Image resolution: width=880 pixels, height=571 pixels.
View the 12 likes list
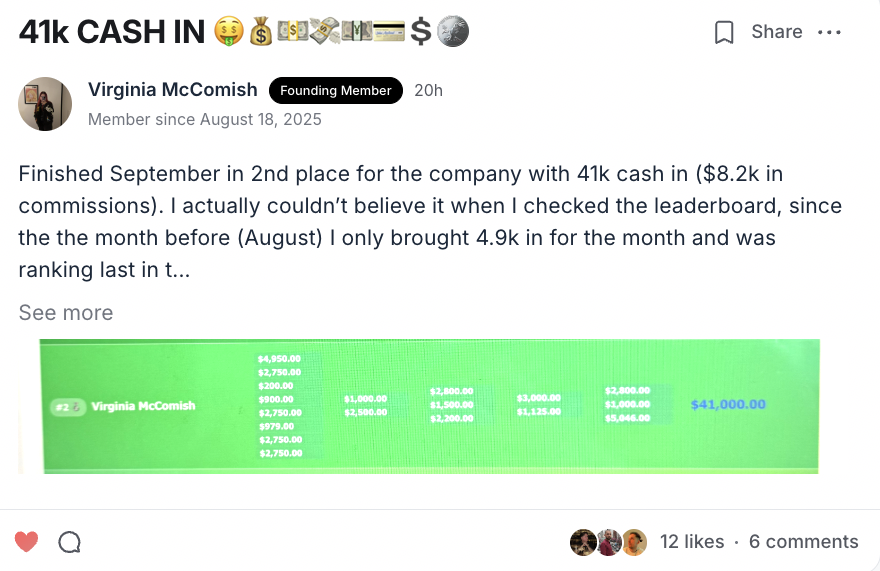coord(692,541)
